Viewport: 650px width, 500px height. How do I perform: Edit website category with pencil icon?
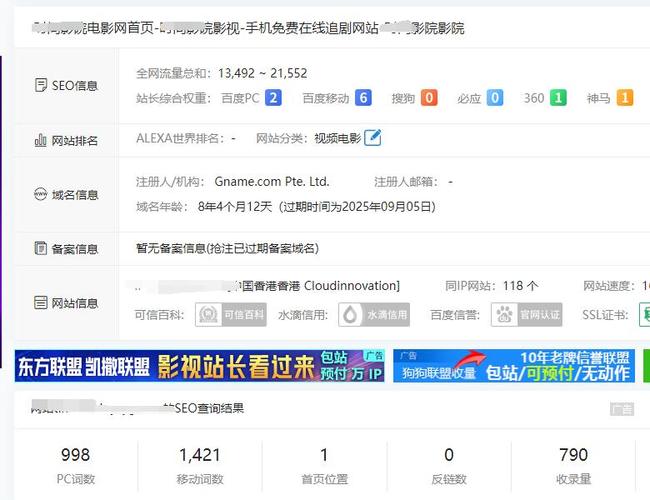click(x=373, y=138)
